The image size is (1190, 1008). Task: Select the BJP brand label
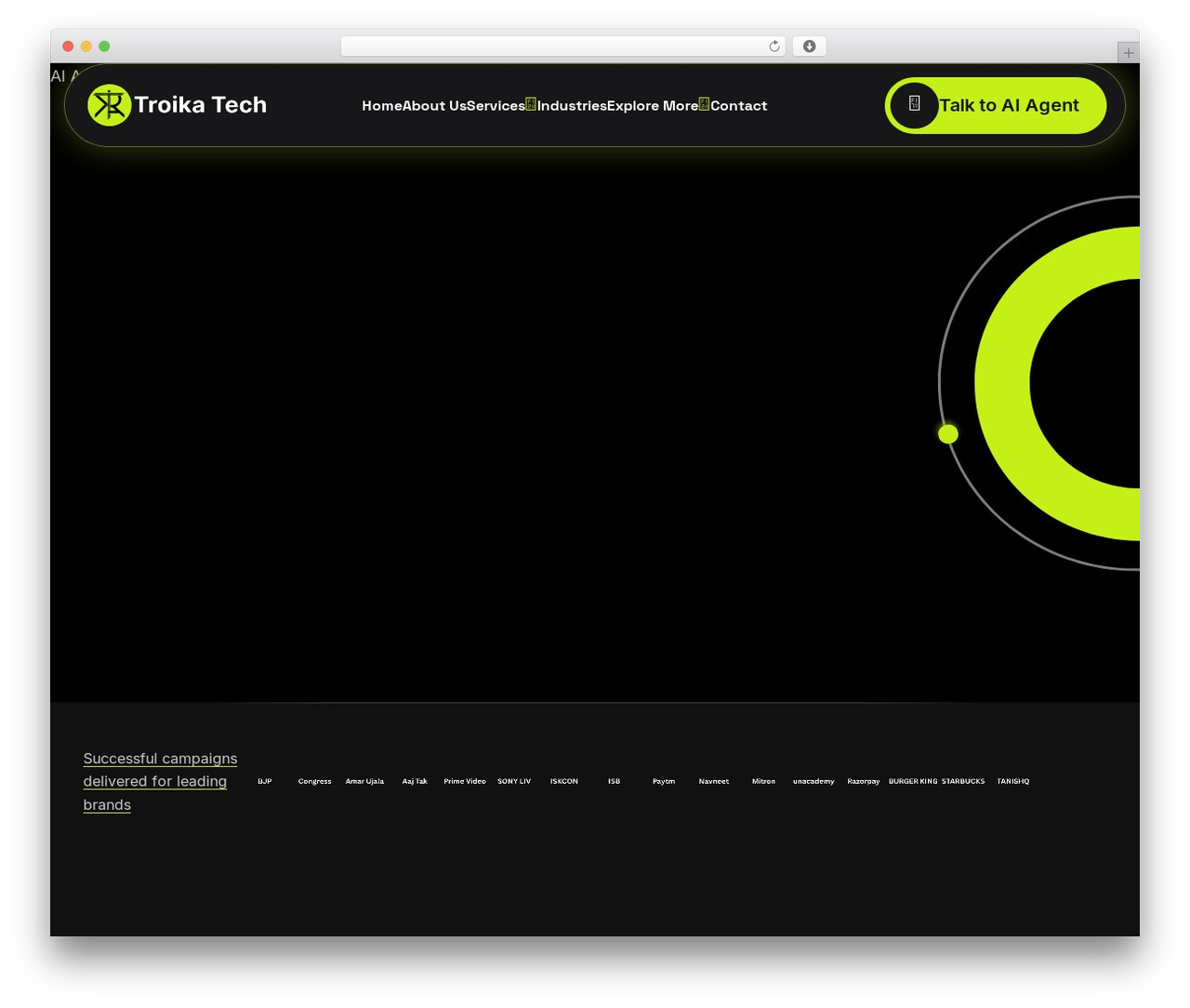coord(265,781)
